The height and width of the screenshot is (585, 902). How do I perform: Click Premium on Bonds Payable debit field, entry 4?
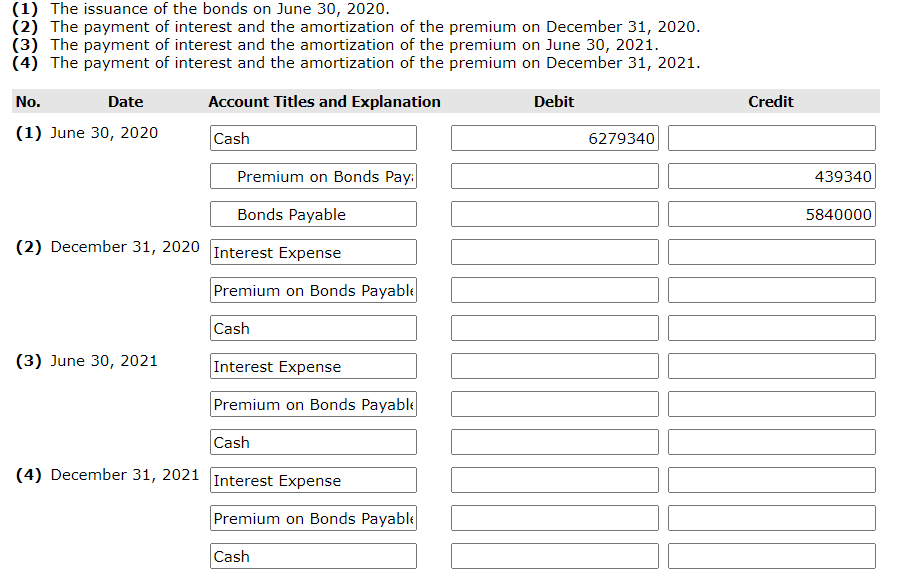(555, 518)
